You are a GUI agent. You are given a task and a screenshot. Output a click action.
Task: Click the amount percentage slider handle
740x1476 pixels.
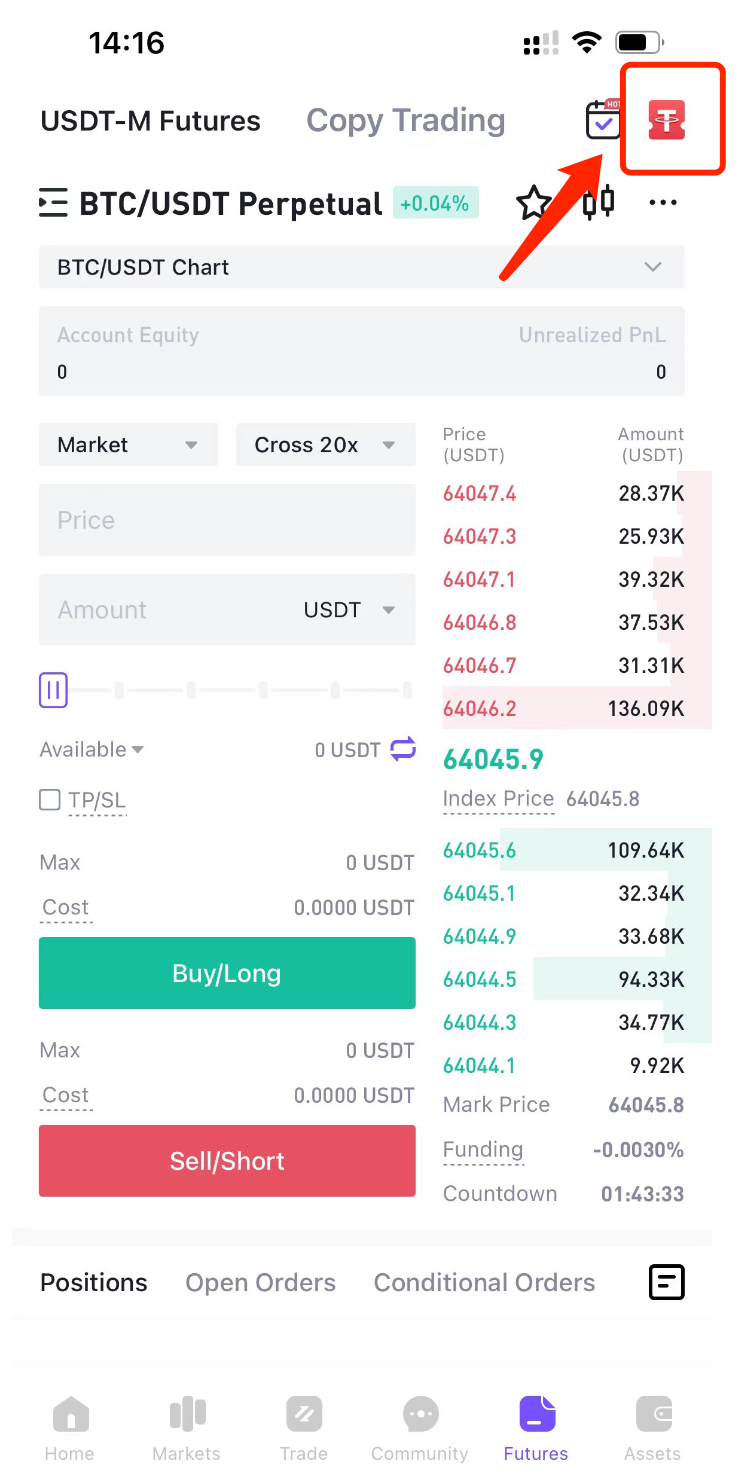click(x=53, y=690)
